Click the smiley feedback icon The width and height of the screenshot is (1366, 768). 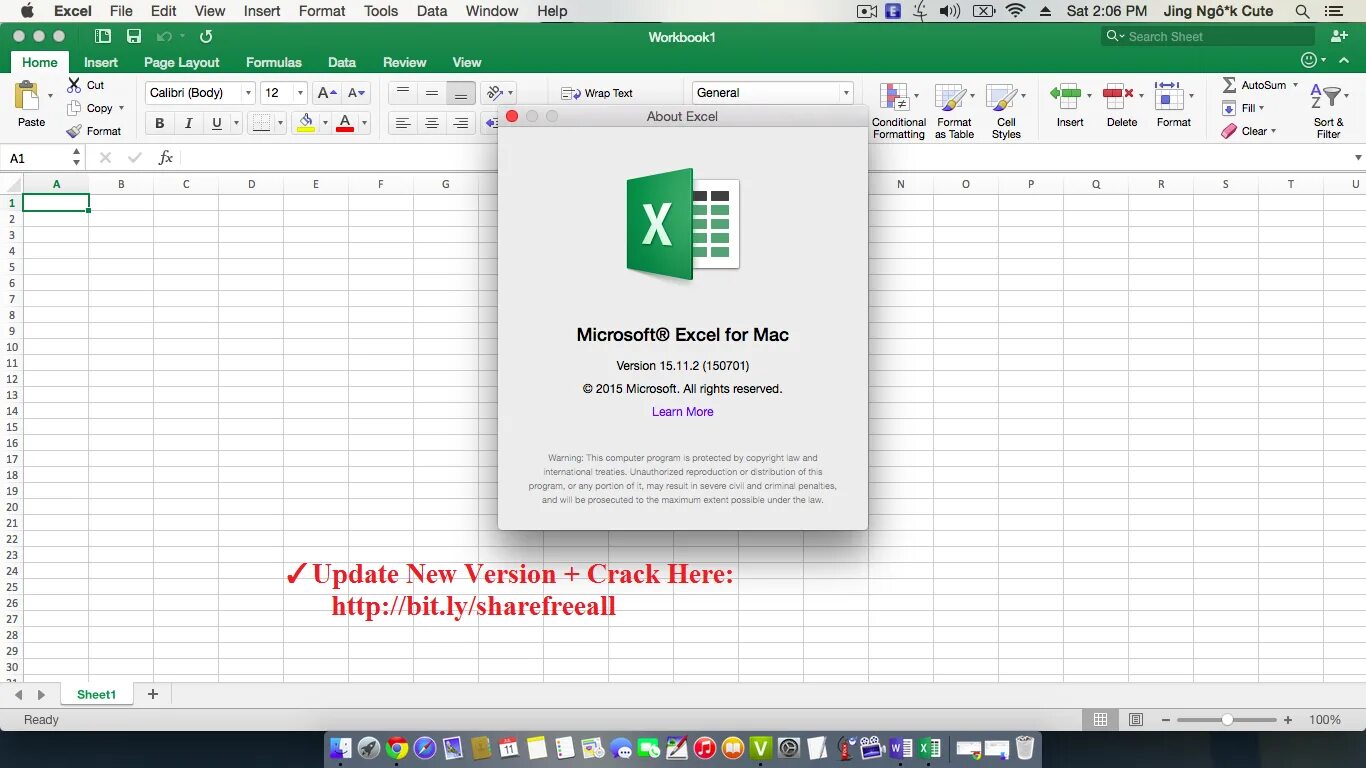tap(1309, 61)
